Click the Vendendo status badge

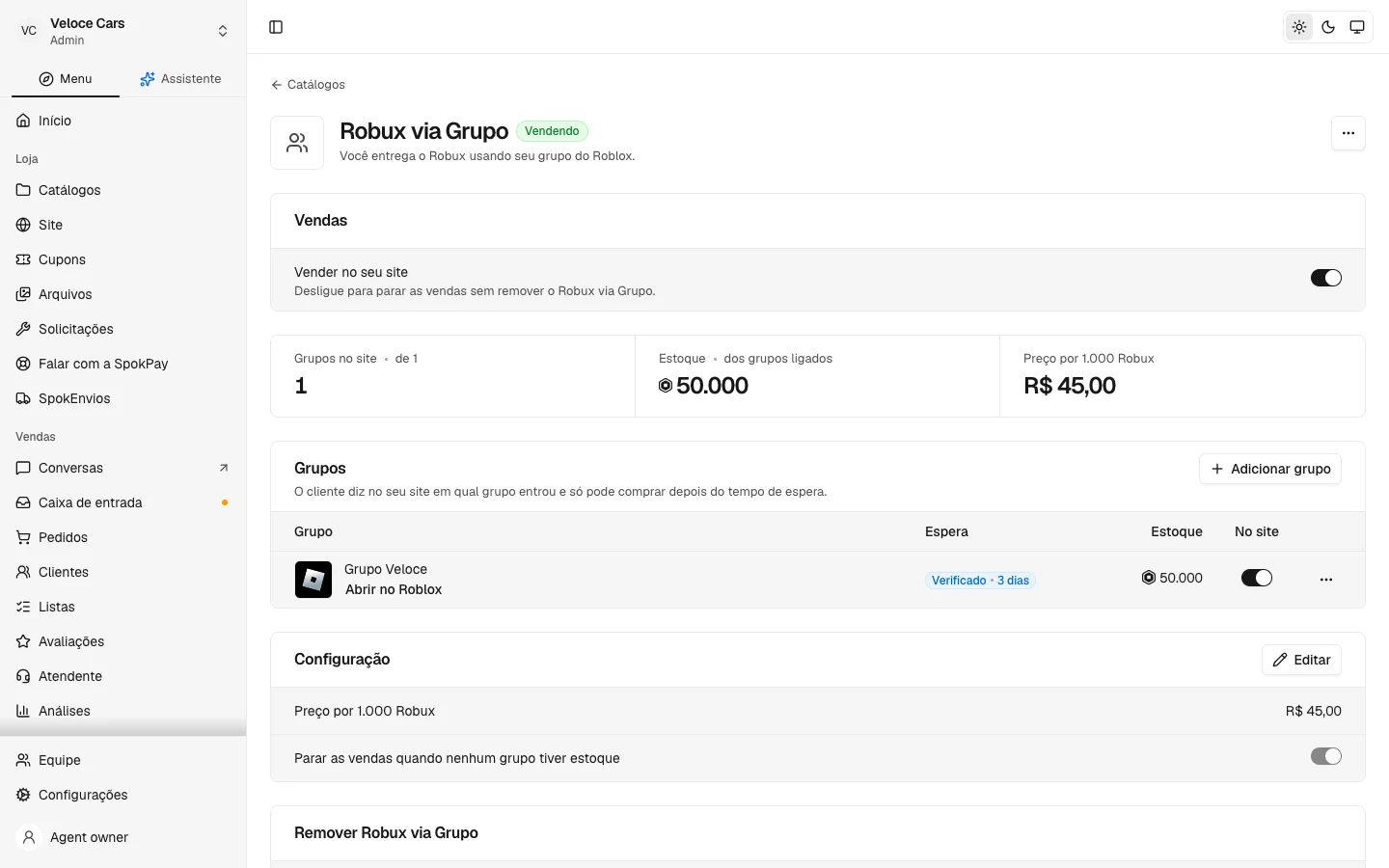552,131
